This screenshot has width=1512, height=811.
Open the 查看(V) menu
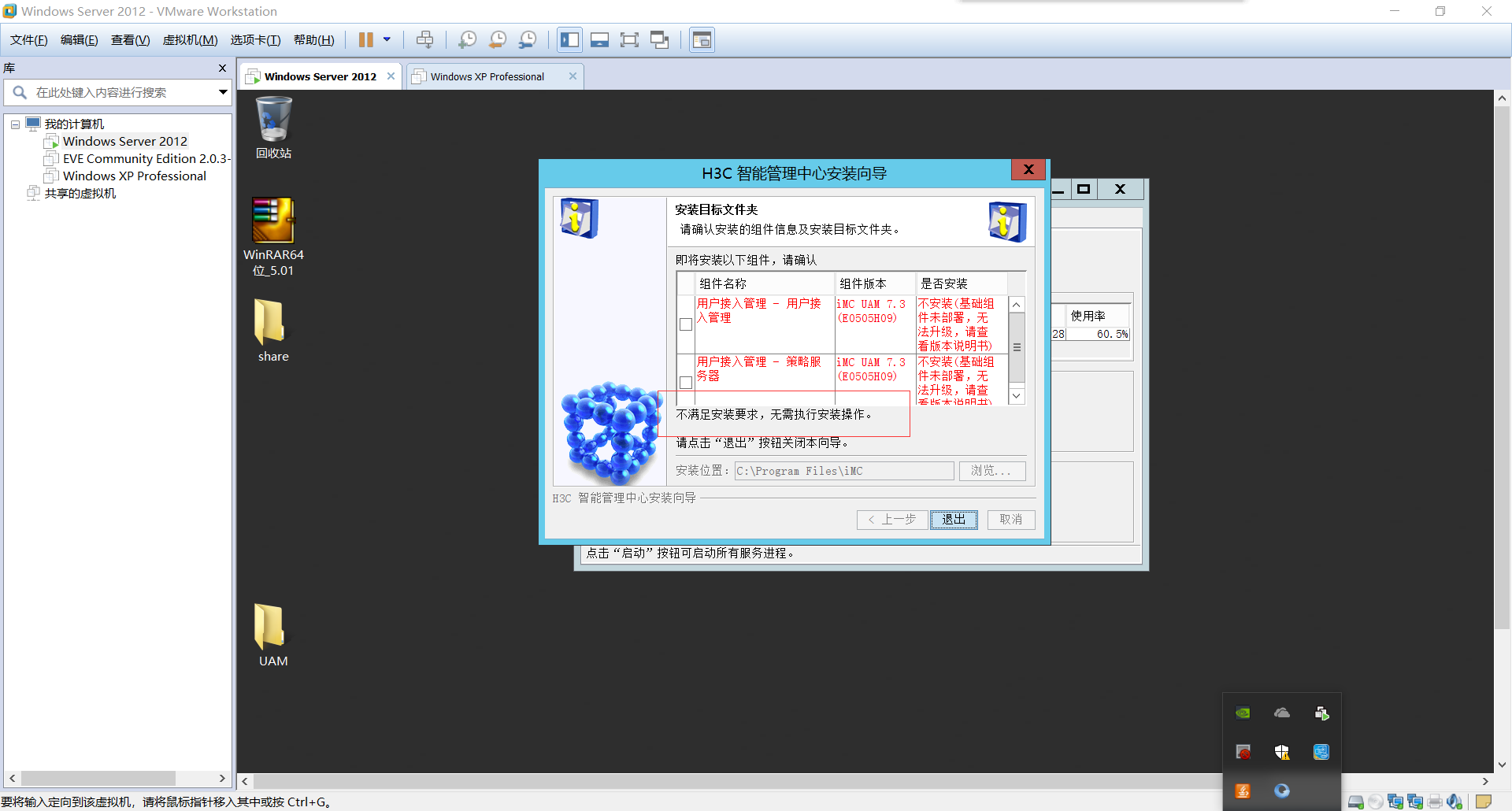[131, 40]
